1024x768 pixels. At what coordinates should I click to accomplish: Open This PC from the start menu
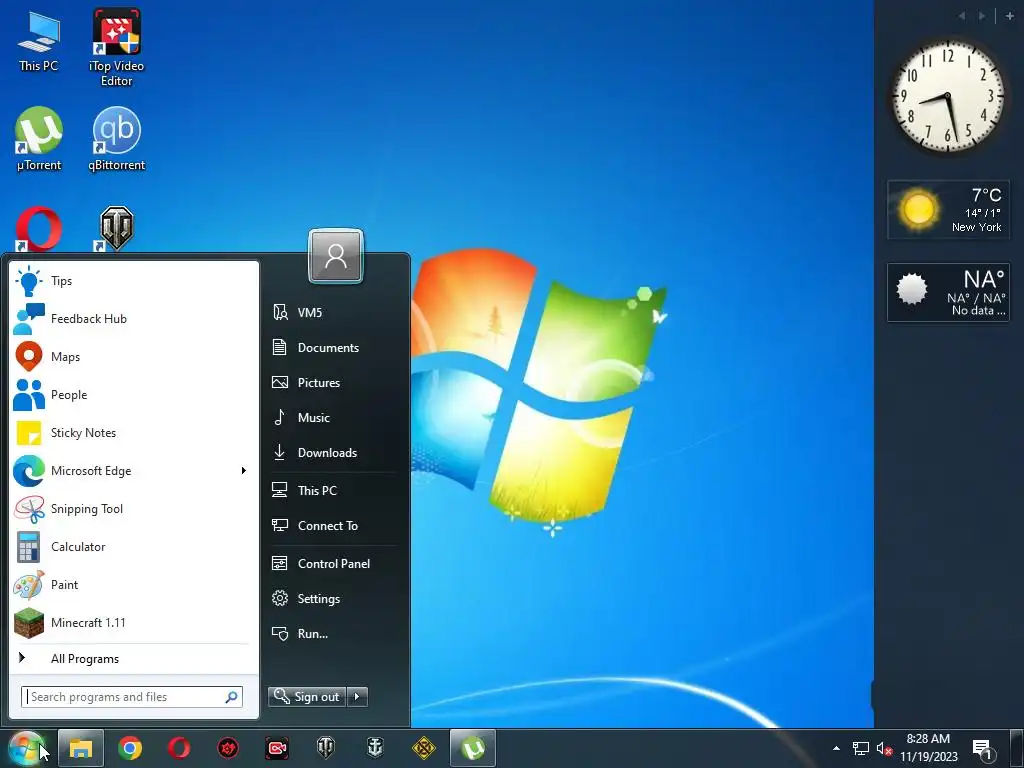click(x=334, y=490)
